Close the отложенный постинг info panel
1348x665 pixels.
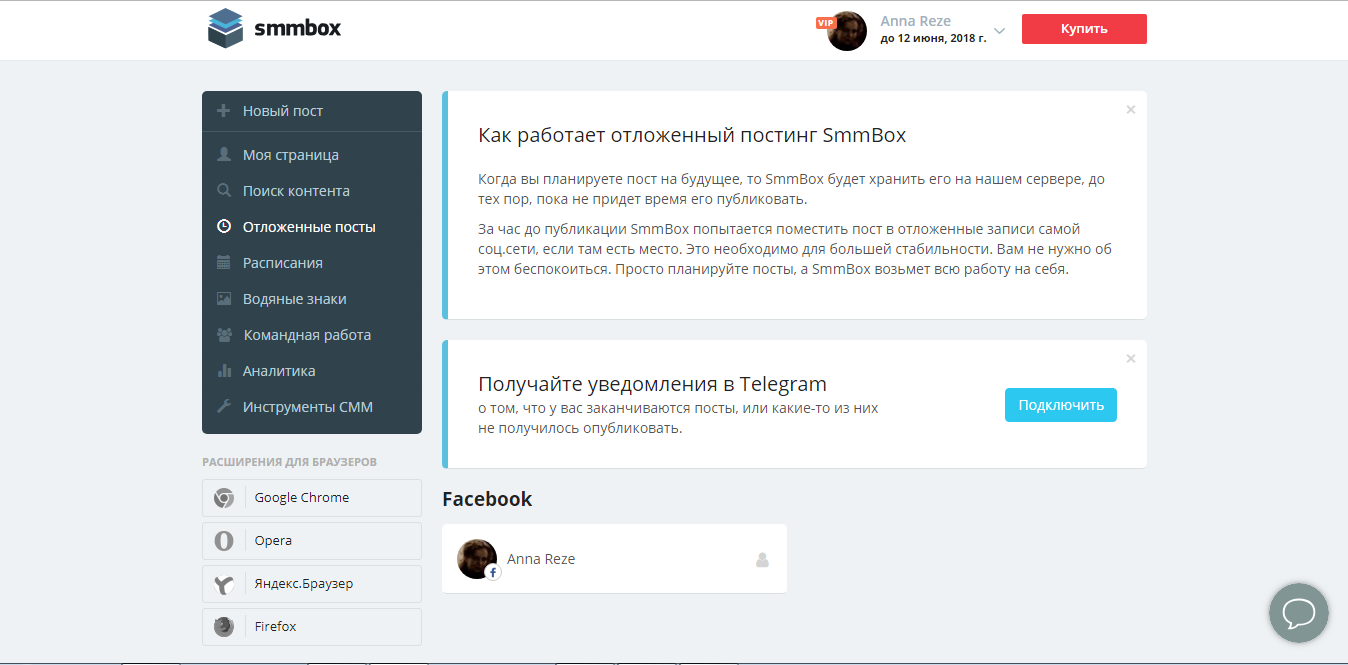pos(1131,110)
